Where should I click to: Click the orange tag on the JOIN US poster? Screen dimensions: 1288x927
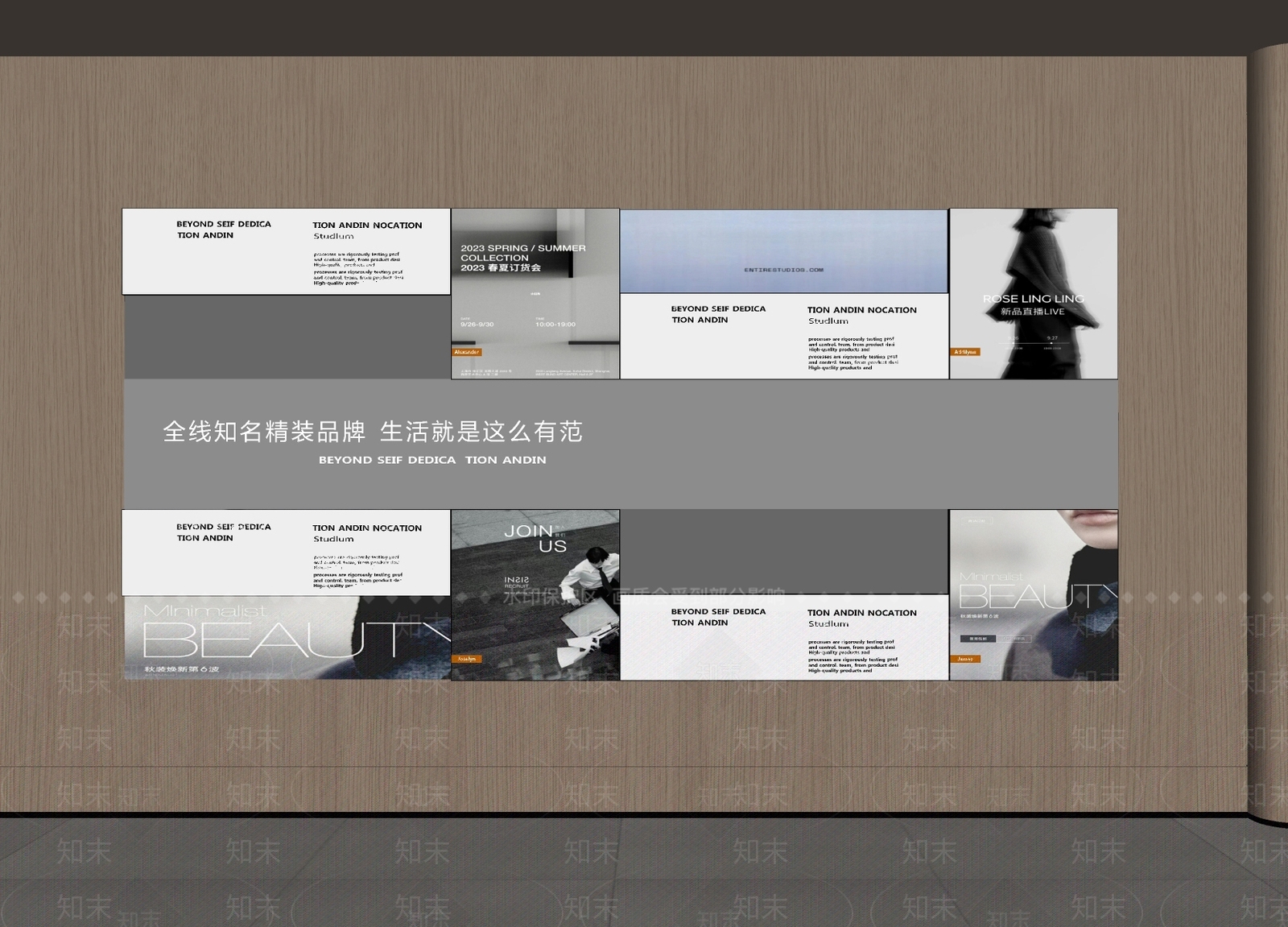click(467, 659)
